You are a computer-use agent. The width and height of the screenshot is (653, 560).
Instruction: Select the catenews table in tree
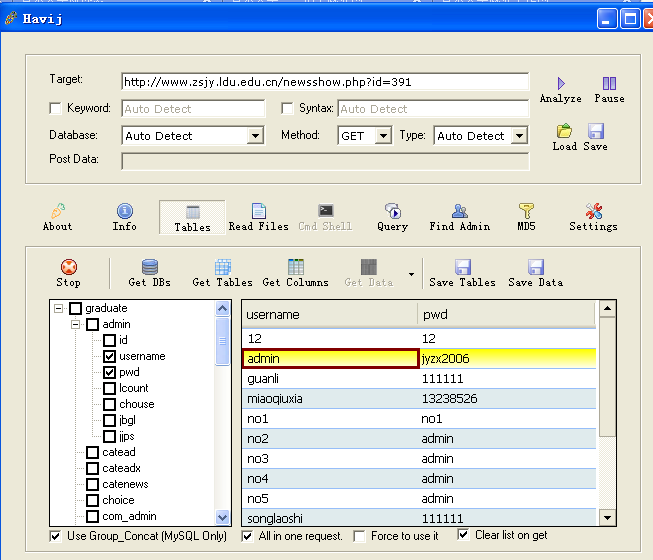(125, 484)
